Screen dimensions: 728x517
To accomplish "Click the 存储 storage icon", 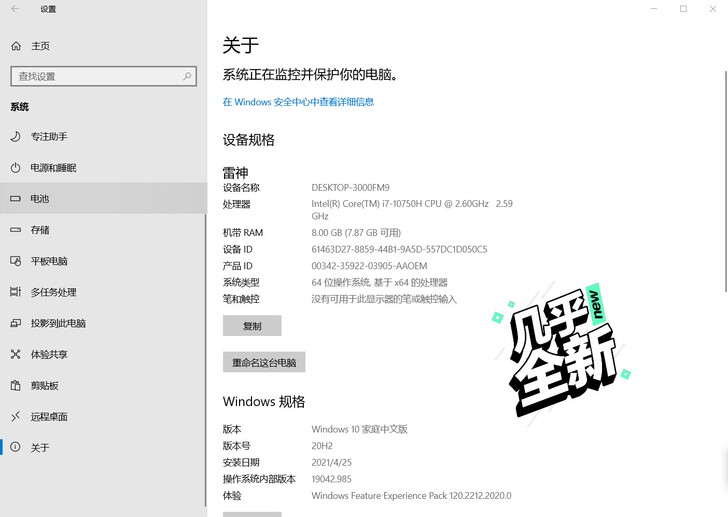I will click(15, 230).
